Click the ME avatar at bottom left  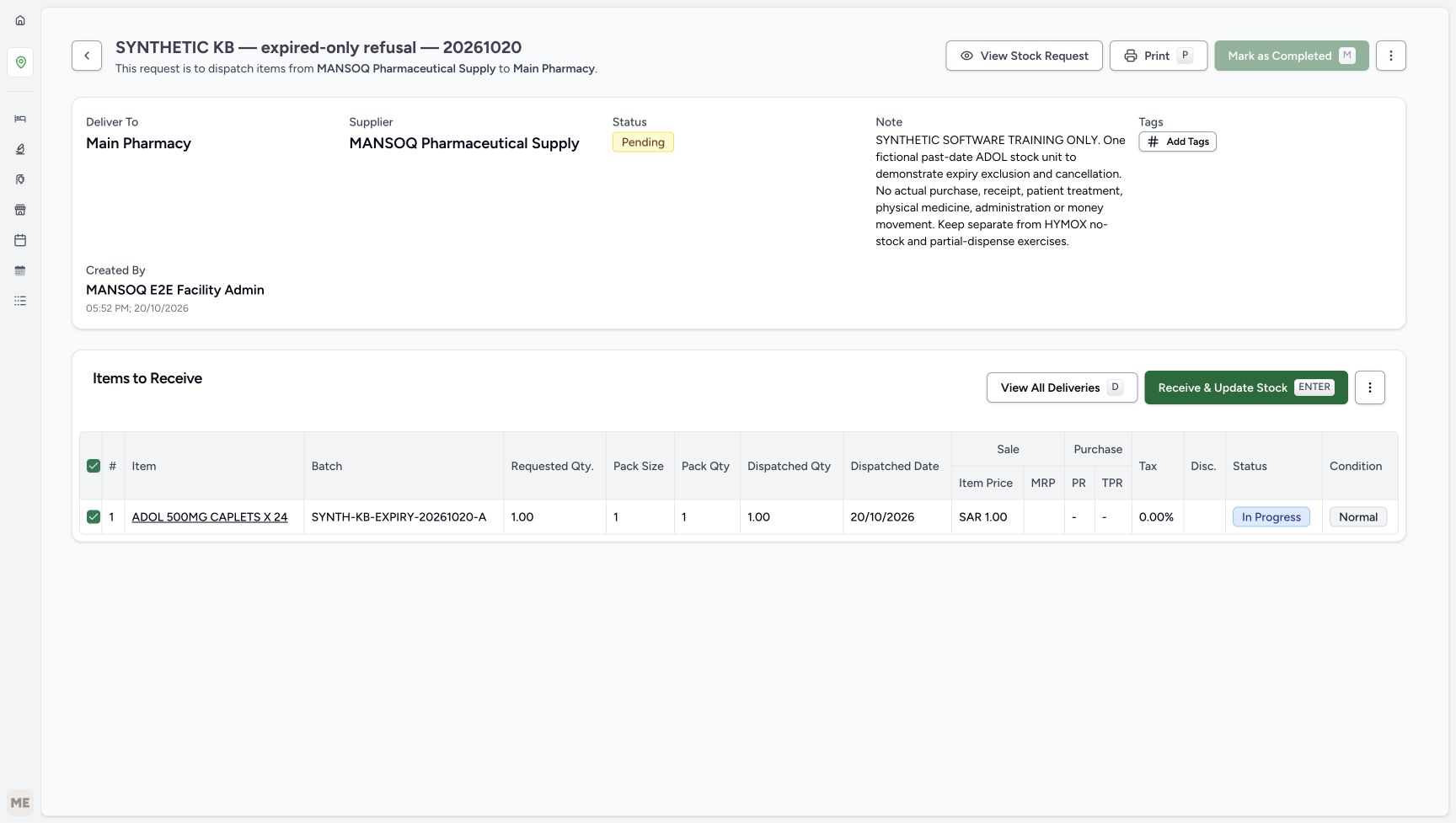pyautogui.click(x=20, y=803)
